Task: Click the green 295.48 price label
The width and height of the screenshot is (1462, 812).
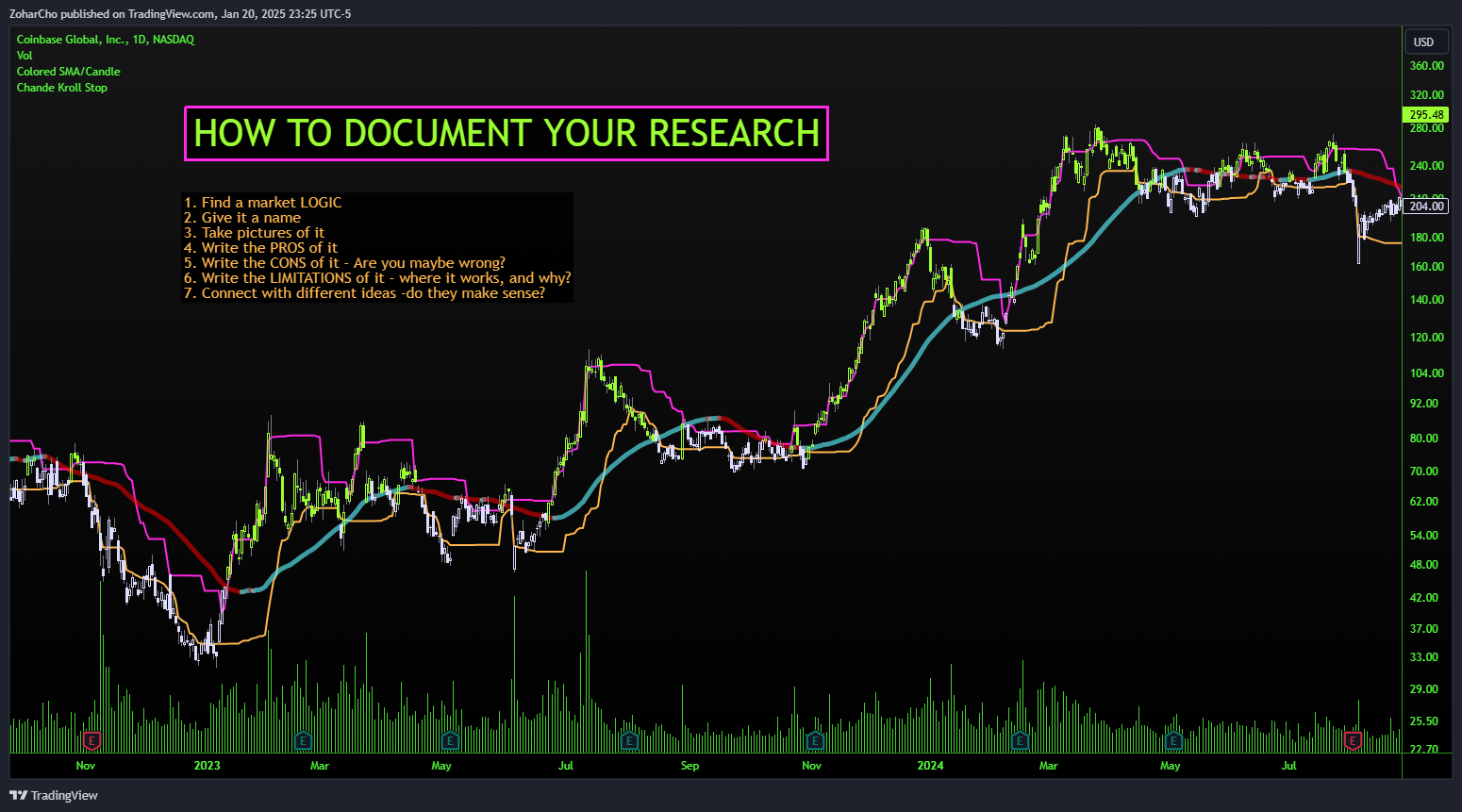Action: (1426, 115)
